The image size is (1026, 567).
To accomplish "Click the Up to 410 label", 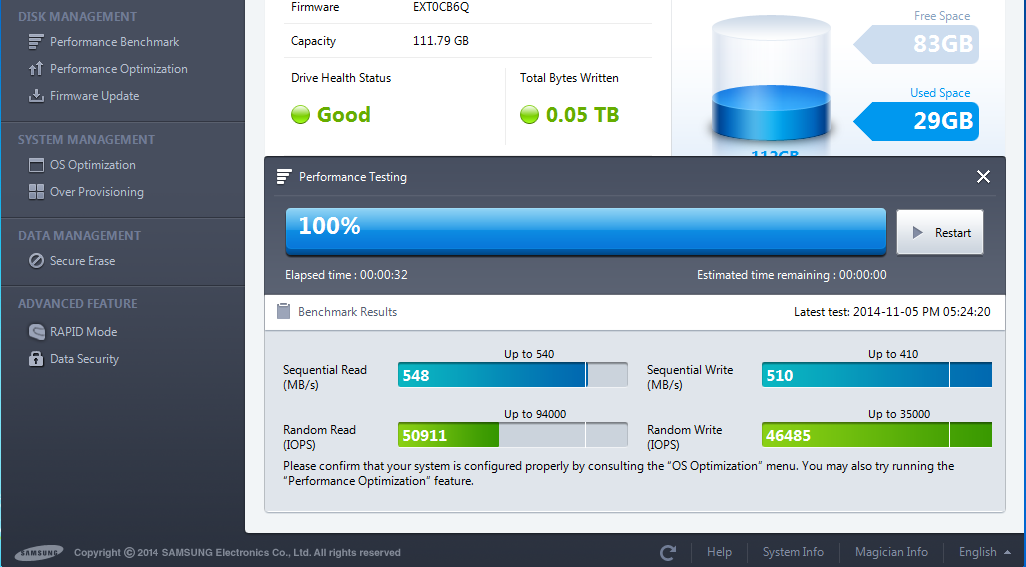I will [x=893, y=354].
